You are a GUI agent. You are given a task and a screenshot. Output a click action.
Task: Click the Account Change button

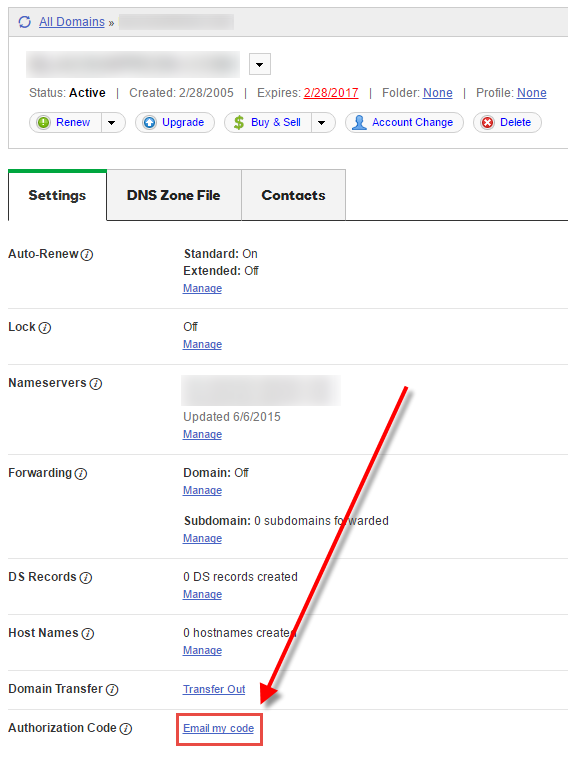click(404, 122)
